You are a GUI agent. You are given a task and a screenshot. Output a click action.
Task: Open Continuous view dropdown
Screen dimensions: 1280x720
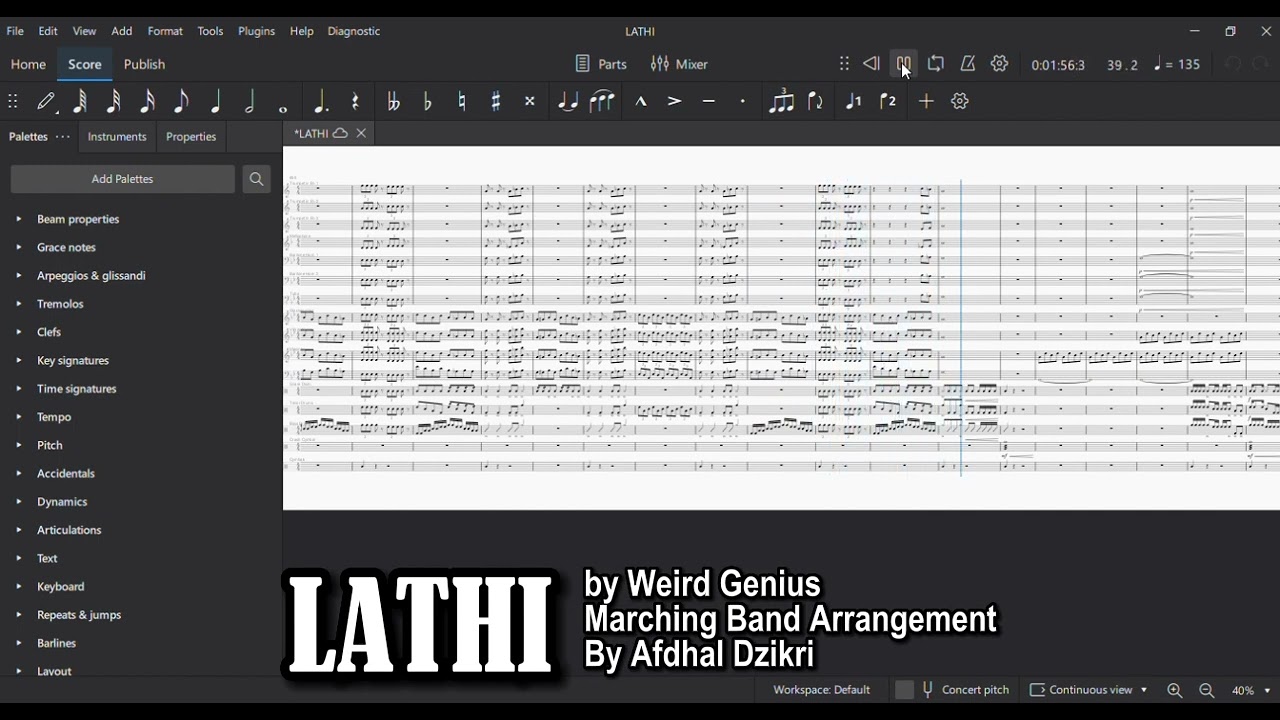point(1088,690)
